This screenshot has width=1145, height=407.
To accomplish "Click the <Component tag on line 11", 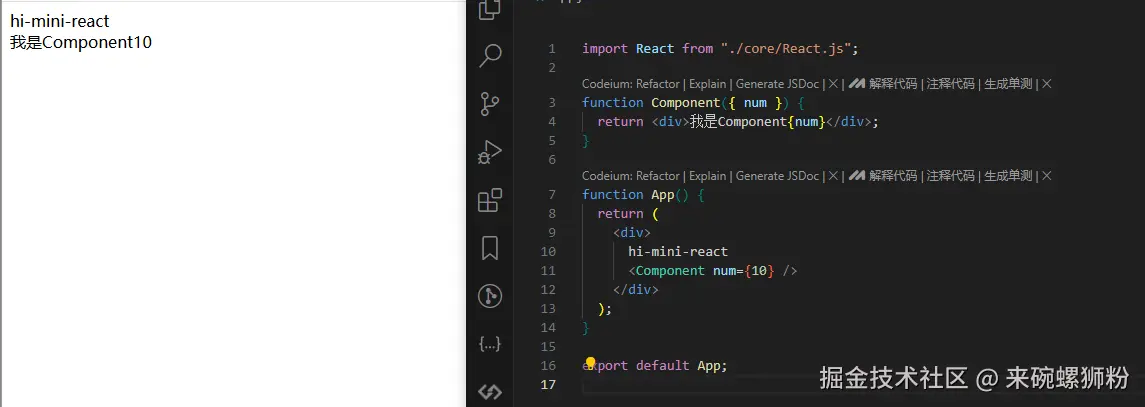I will pos(667,271).
